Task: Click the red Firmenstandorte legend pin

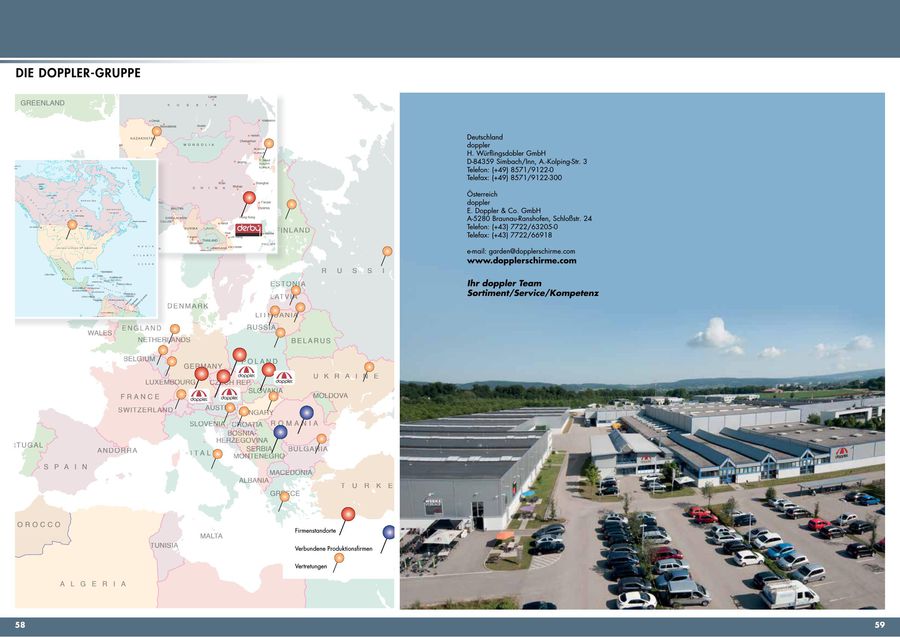Action: [x=348, y=514]
